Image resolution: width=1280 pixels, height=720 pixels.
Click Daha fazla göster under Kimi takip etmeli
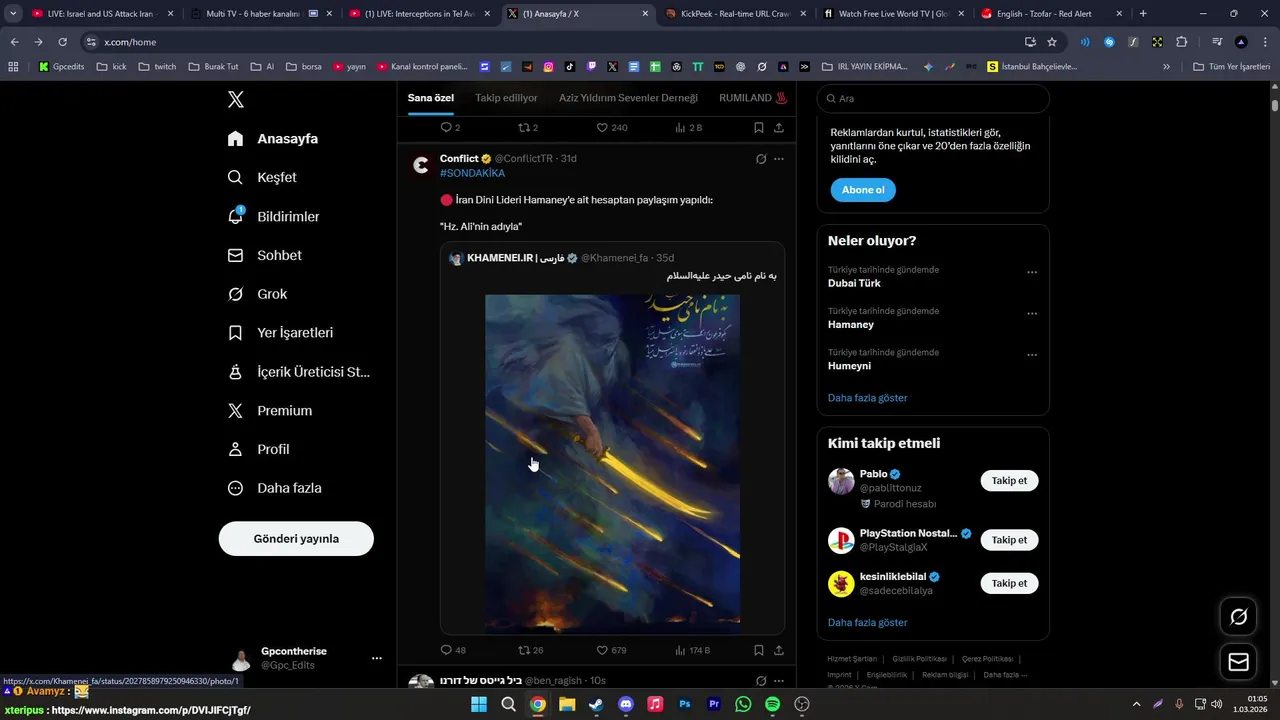click(x=867, y=622)
